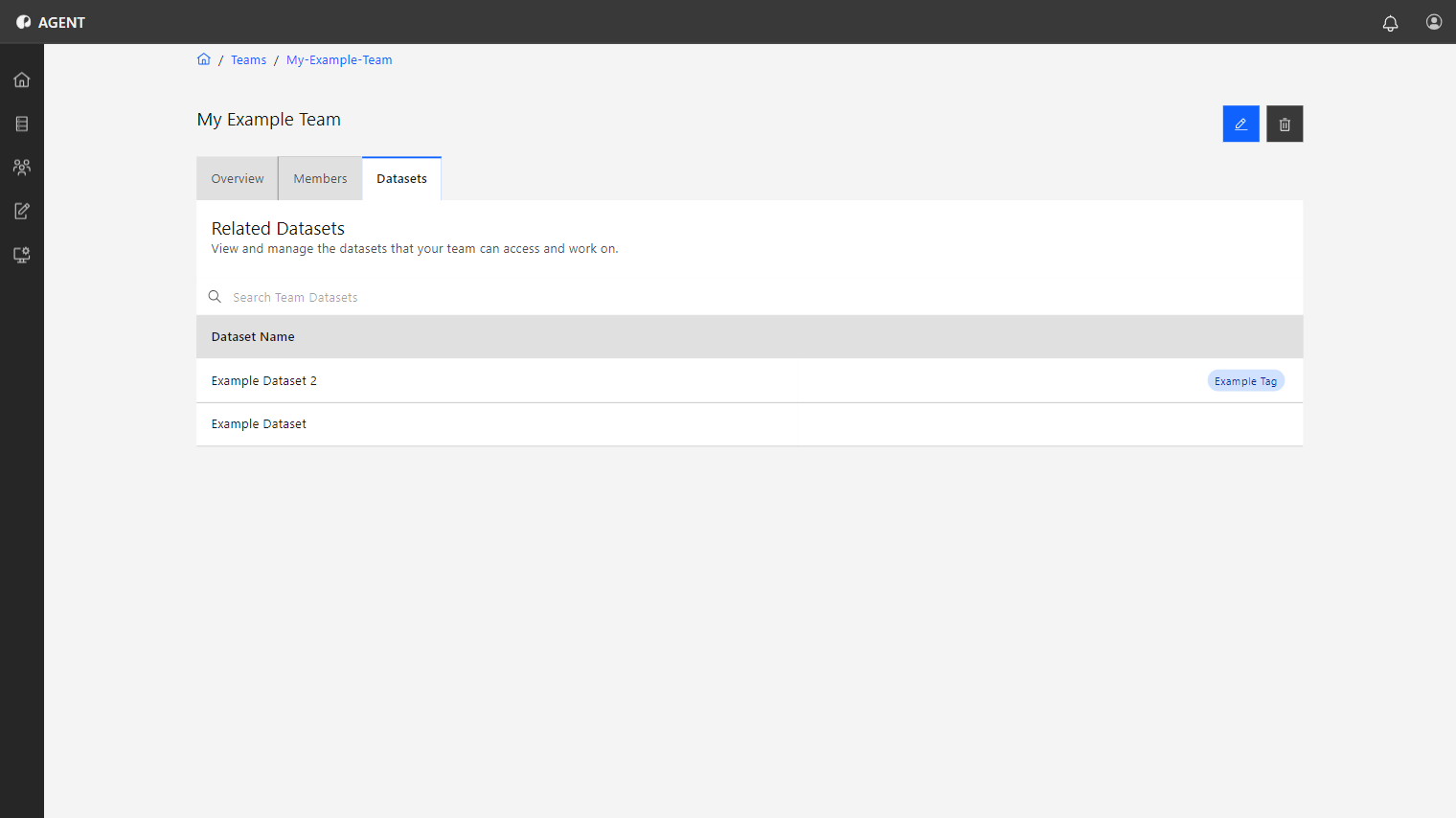The image size is (1456, 818).
Task: Go to Home in the sidebar
Action: (x=22, y=80)
